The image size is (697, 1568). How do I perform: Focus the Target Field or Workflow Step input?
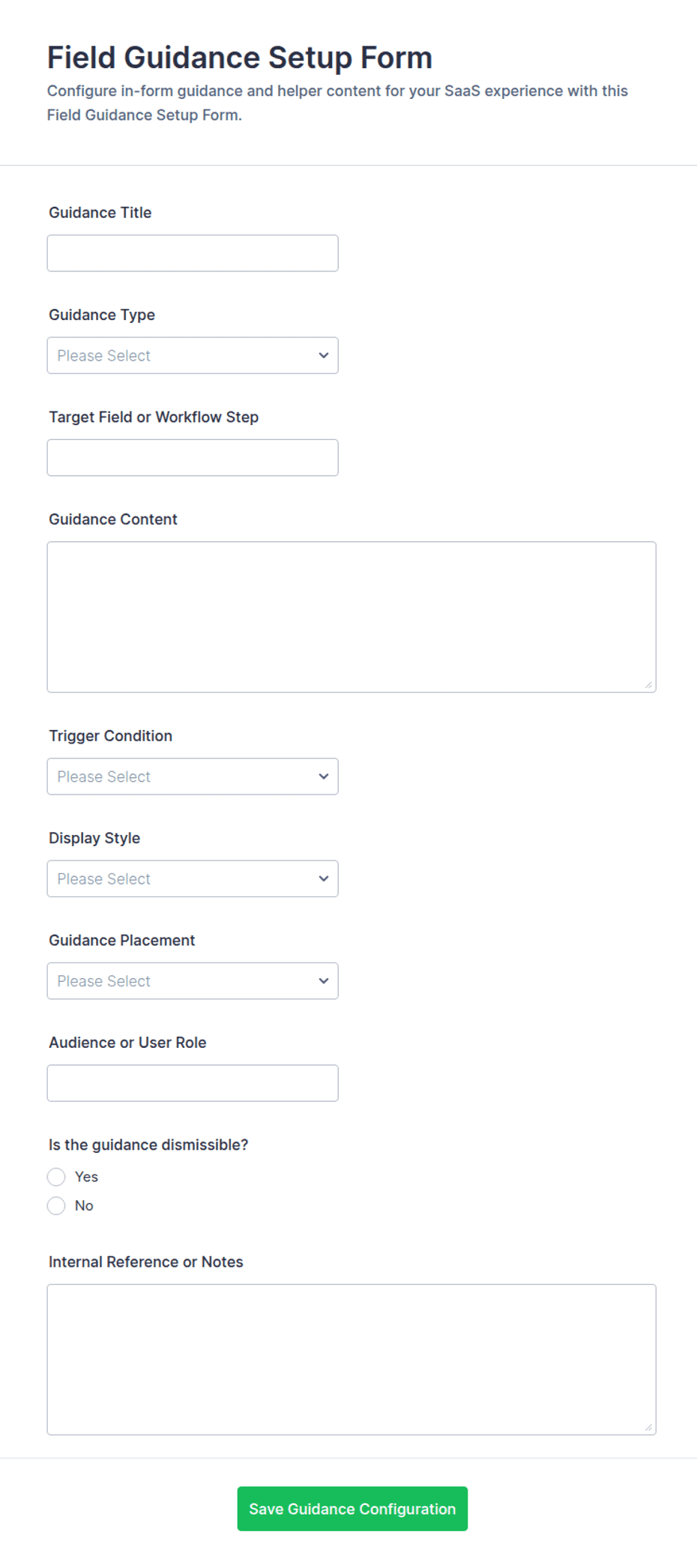tap(193, 457)
